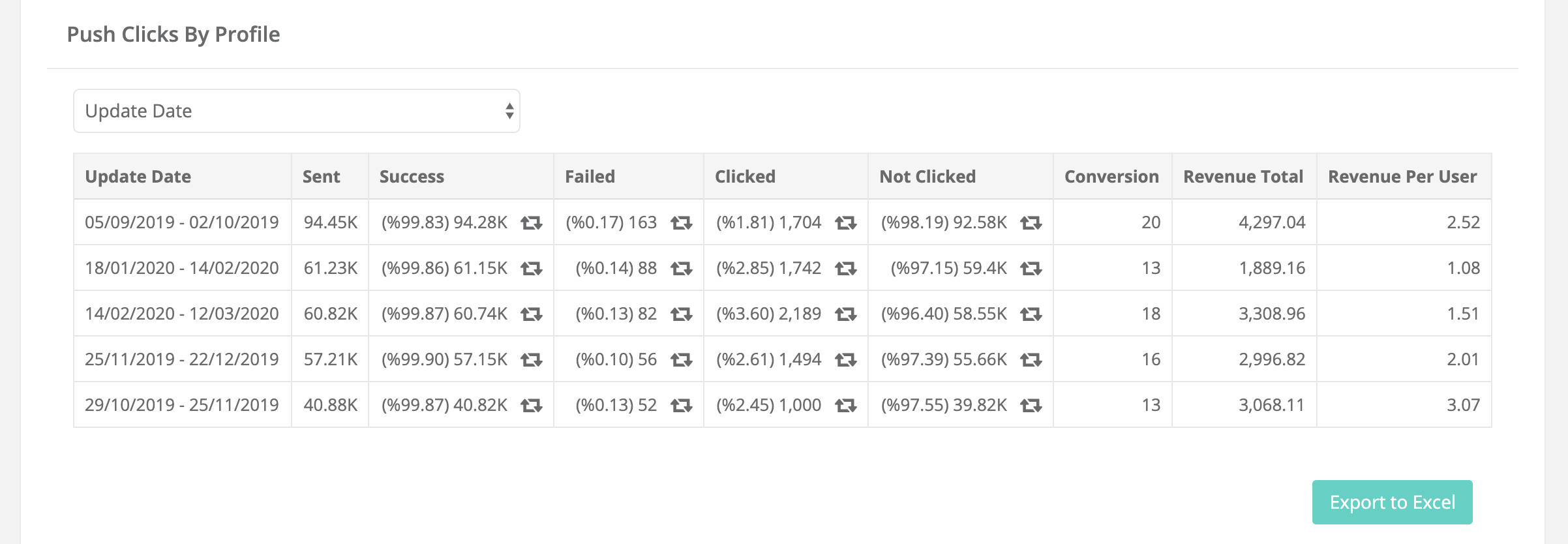This screenshot has width=1568, height=544.
Task: Click retarget icon beside Failed 52
Action: pos(682,406)
